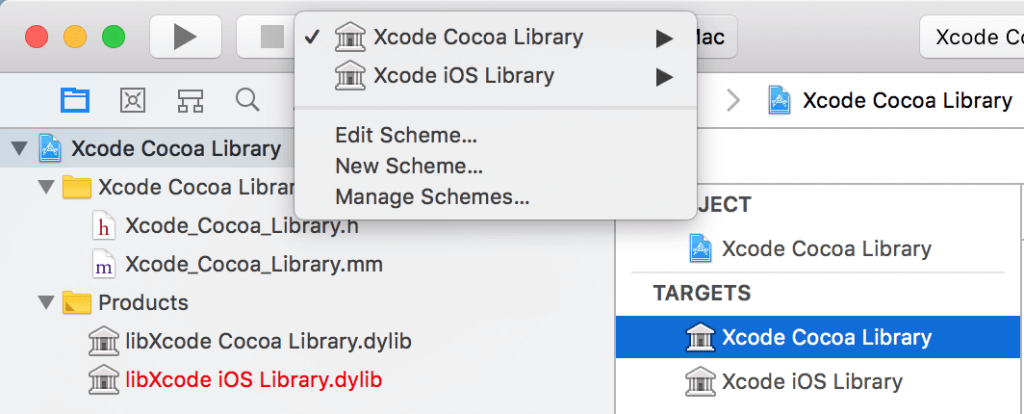This screenshot has width=1024, height=414.
Task: Select the checked Xcode Cocoa Library scheme
Action: tap(477, 38)
